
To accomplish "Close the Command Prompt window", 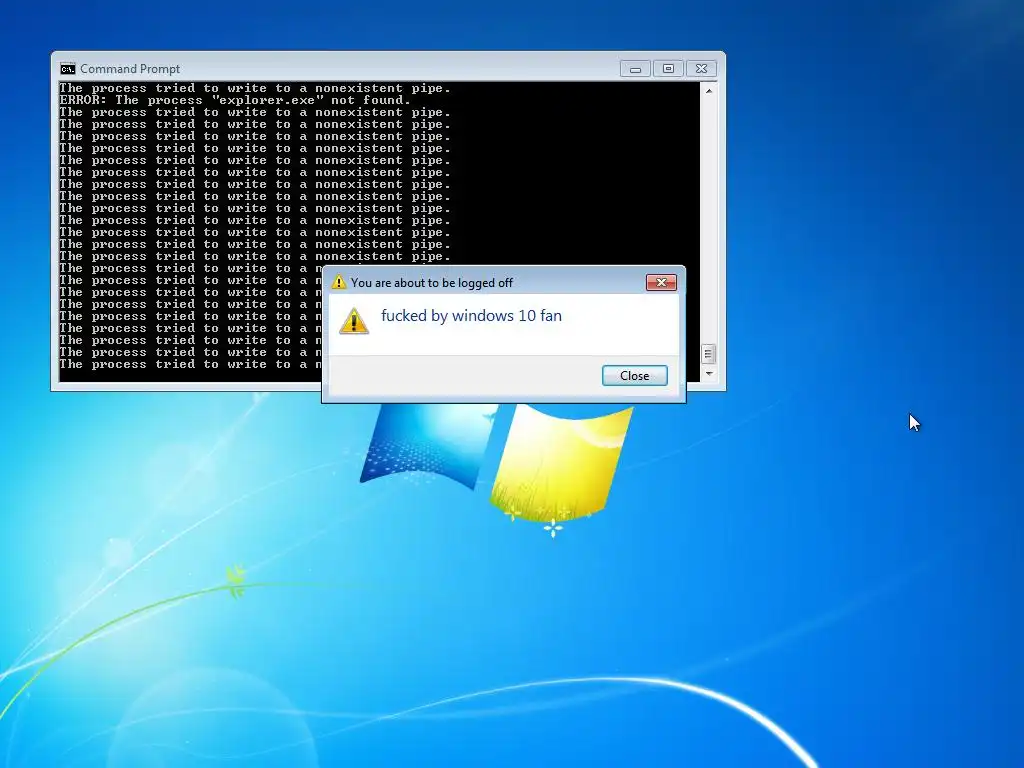I will click(701, 69).
